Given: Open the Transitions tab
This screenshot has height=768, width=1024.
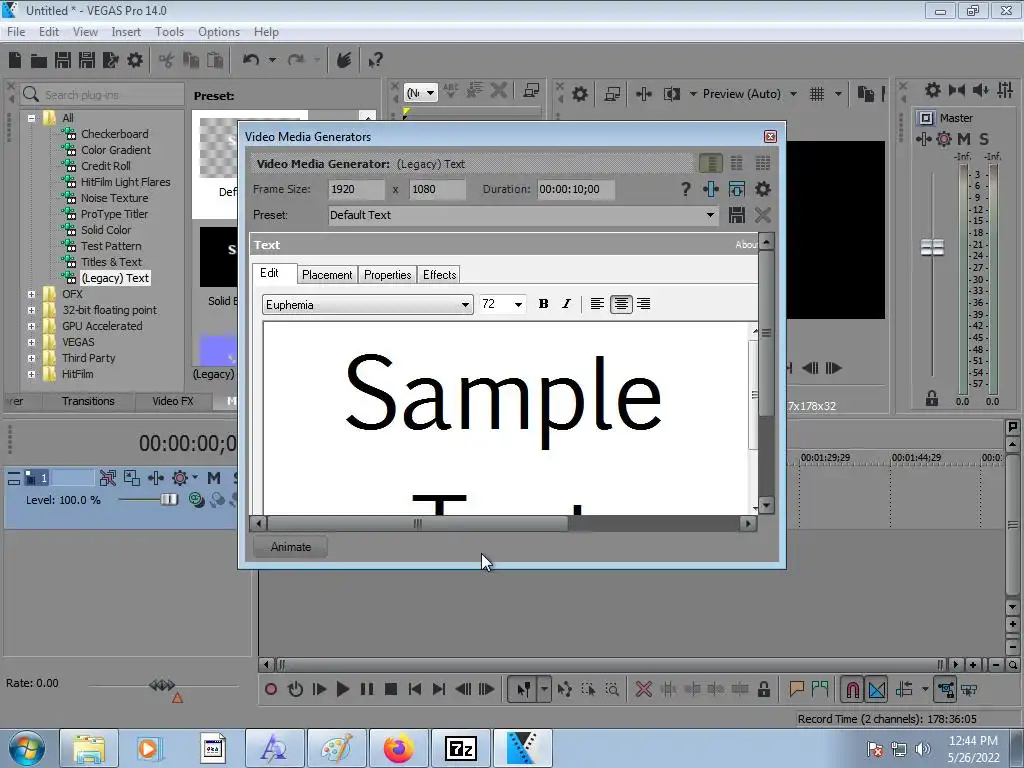Looking at the screenshot, I should [x=88, y=401].
